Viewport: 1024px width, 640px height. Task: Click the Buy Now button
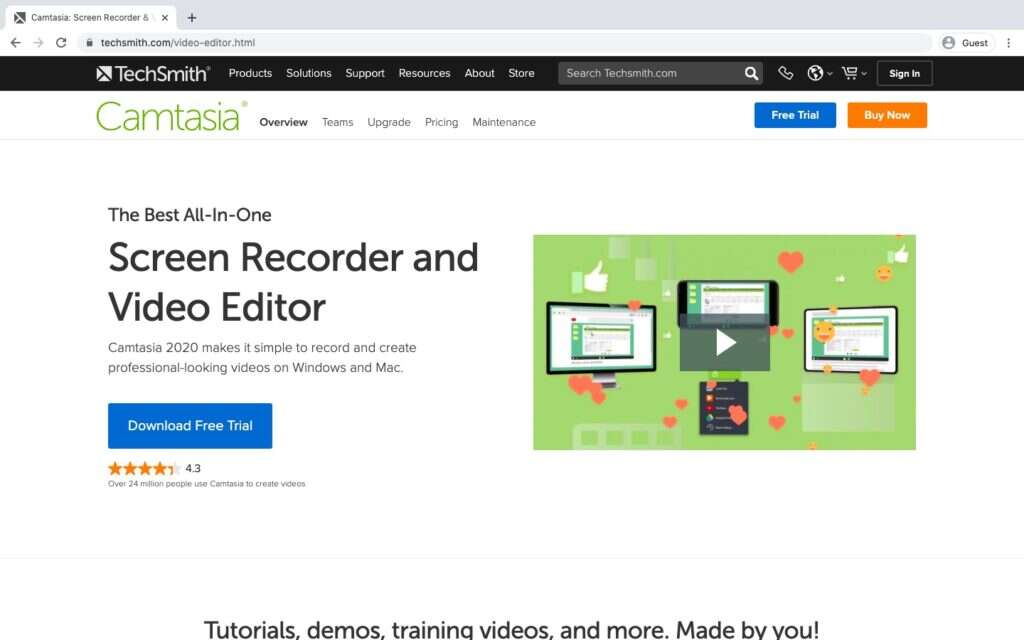pos(886,115)
